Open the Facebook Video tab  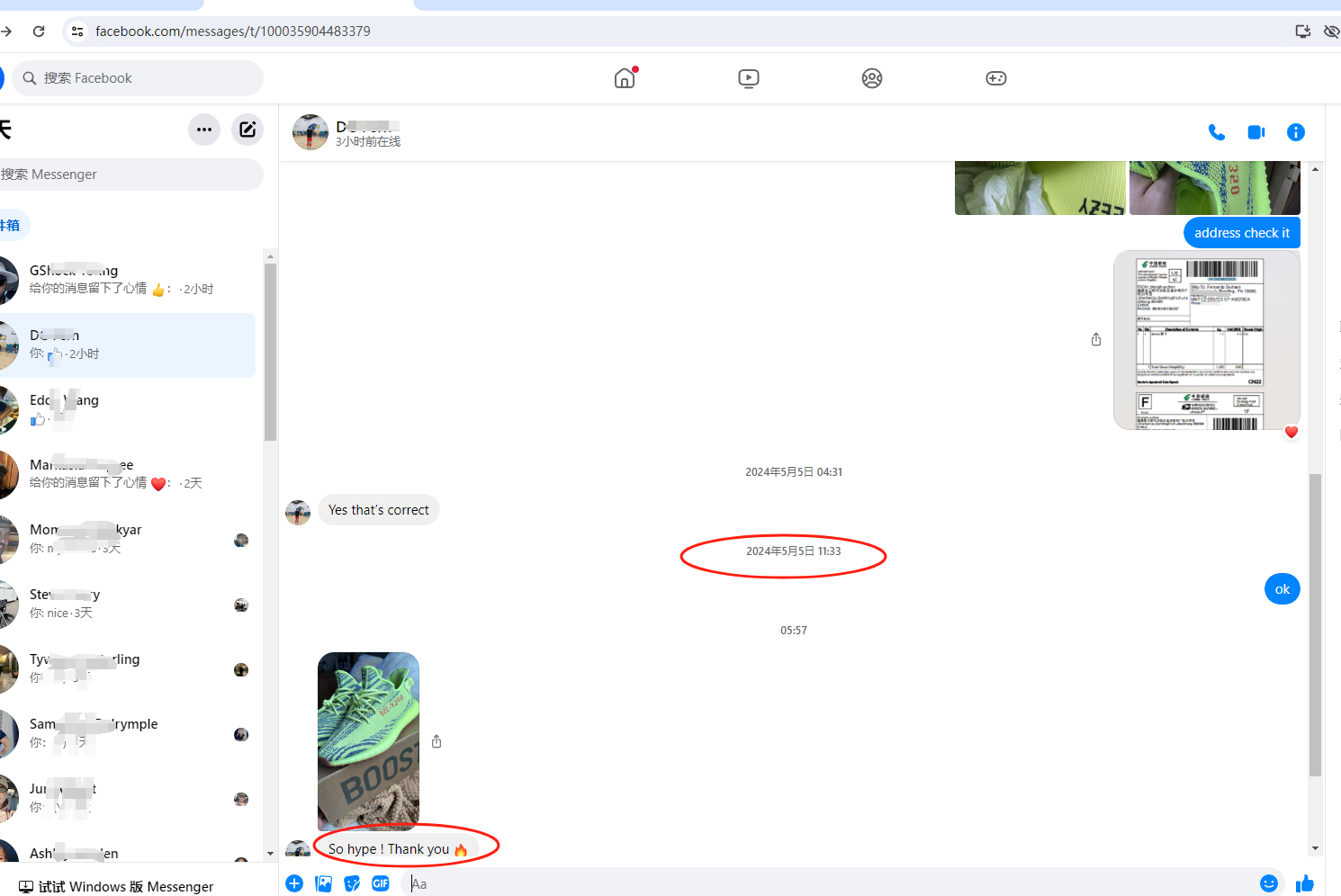(748, 78)
